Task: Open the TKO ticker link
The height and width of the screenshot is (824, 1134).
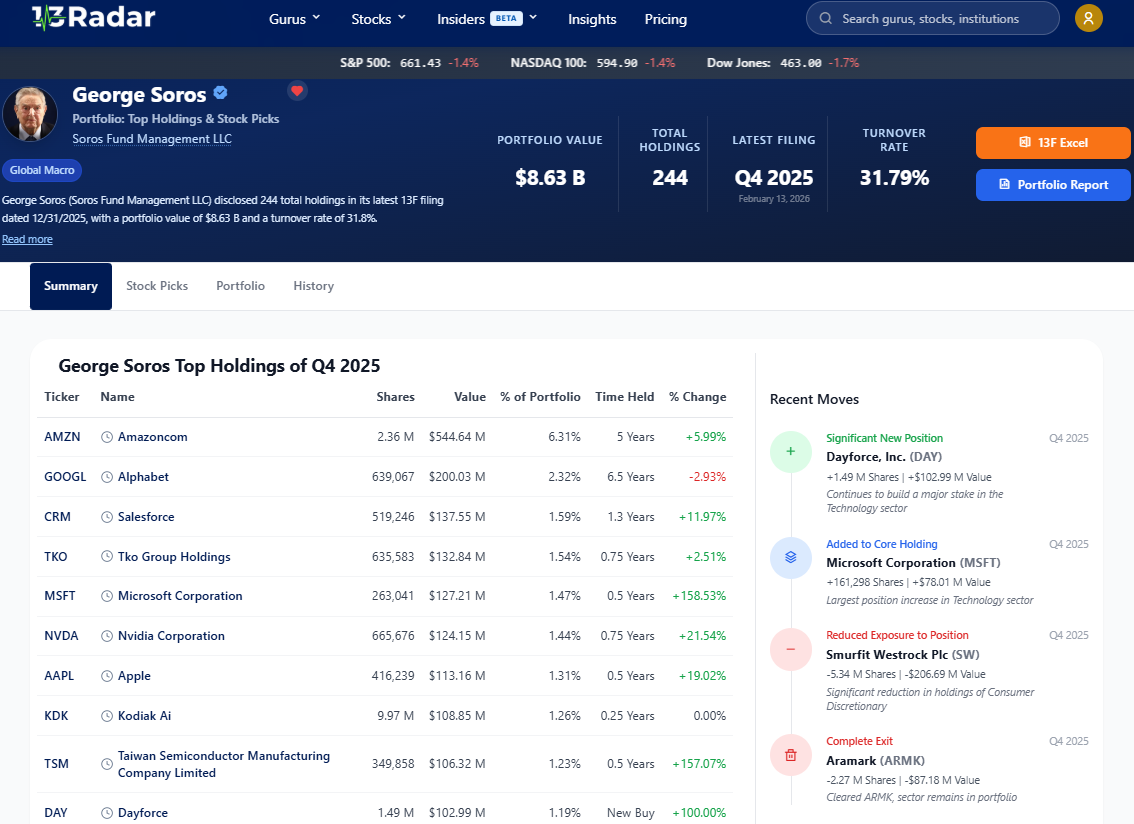Action: [56, 556]
